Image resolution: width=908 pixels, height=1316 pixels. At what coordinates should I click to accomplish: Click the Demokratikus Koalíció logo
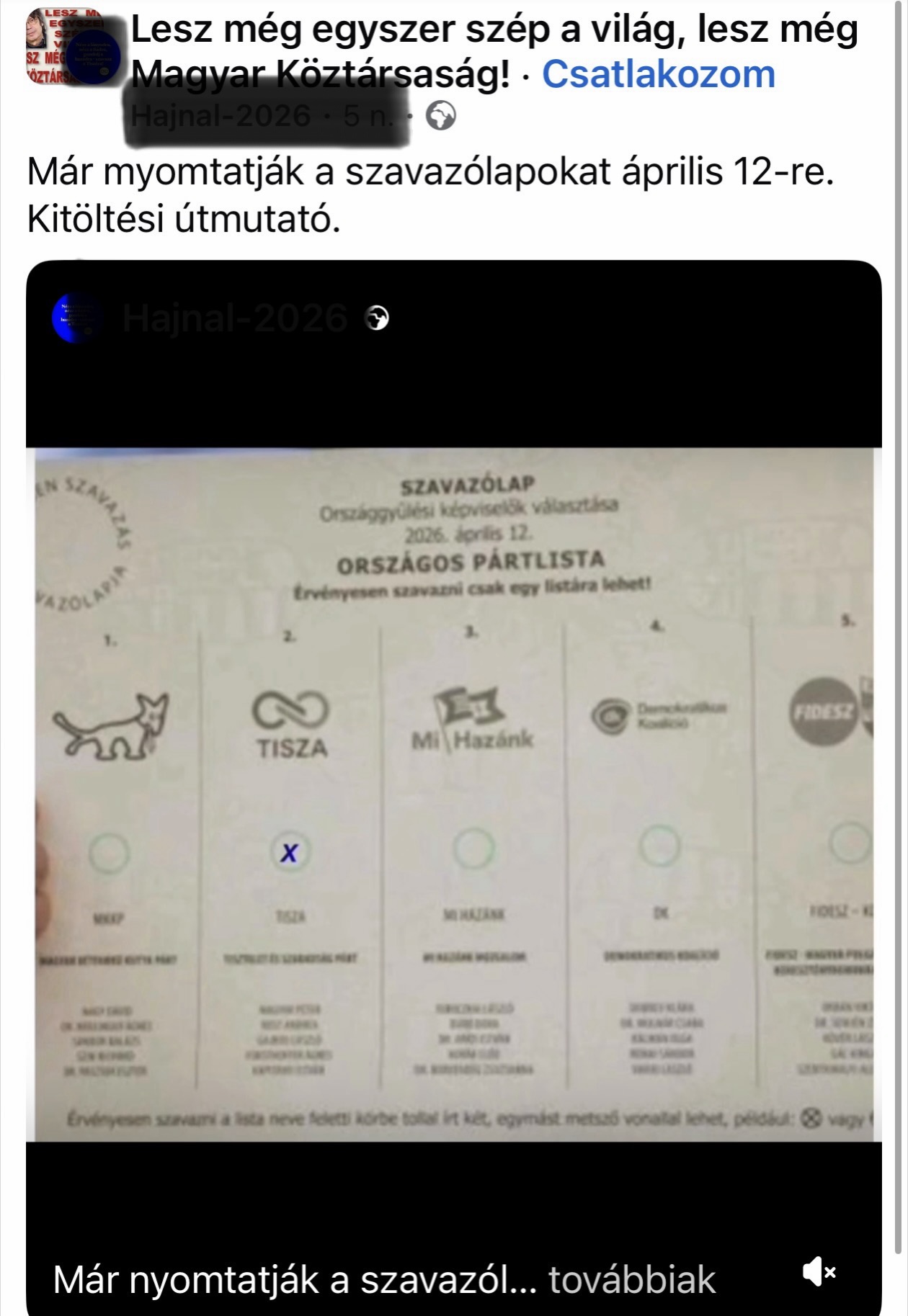658,716
